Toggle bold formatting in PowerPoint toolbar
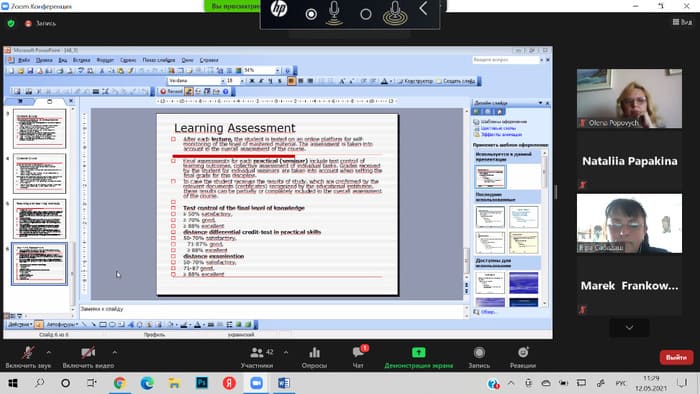 tap(252, 81)
